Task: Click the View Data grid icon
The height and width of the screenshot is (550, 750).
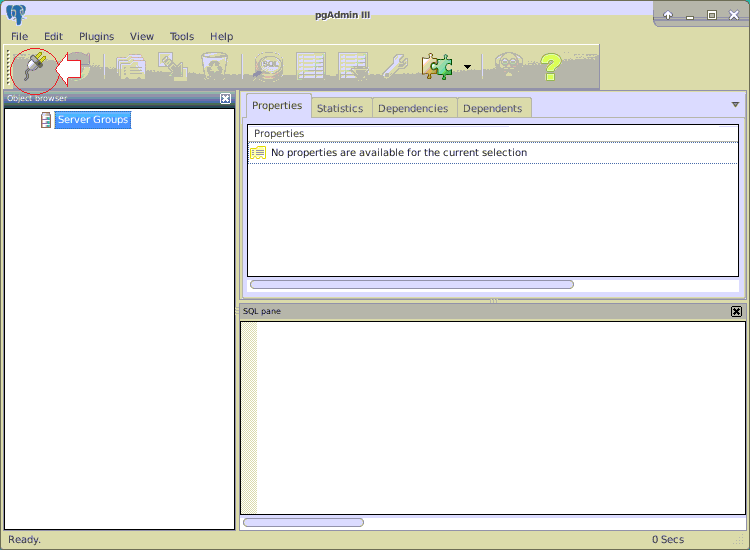Action: (x=310, y=66)
